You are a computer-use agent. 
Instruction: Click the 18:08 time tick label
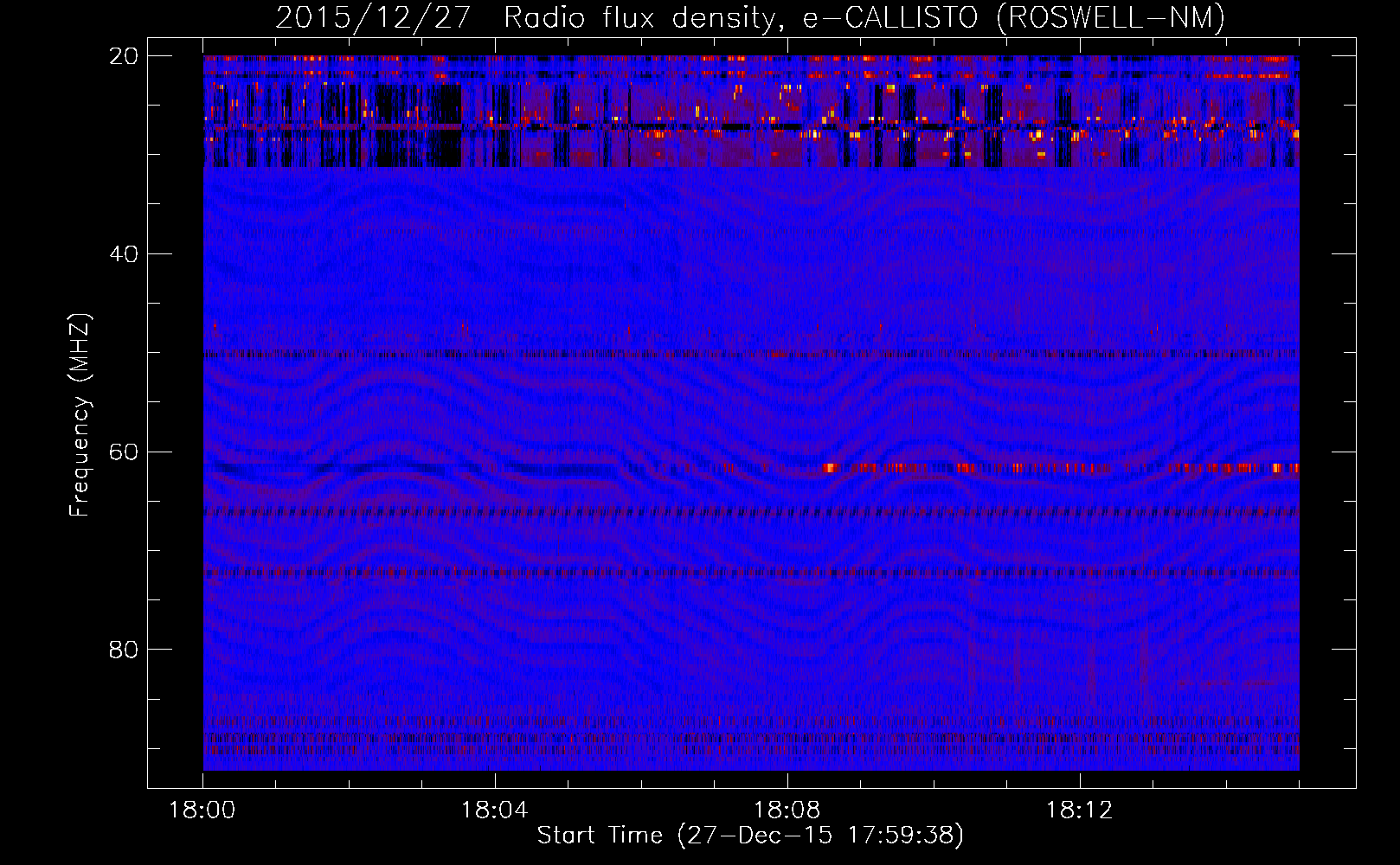[x=787, y=811]
